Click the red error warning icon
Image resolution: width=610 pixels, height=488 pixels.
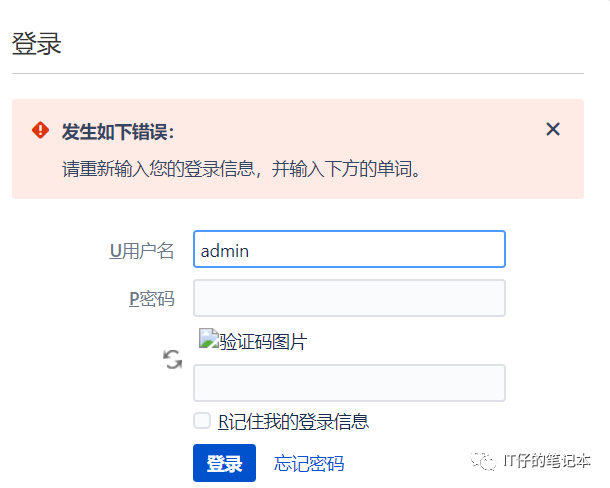pos(40,130)
